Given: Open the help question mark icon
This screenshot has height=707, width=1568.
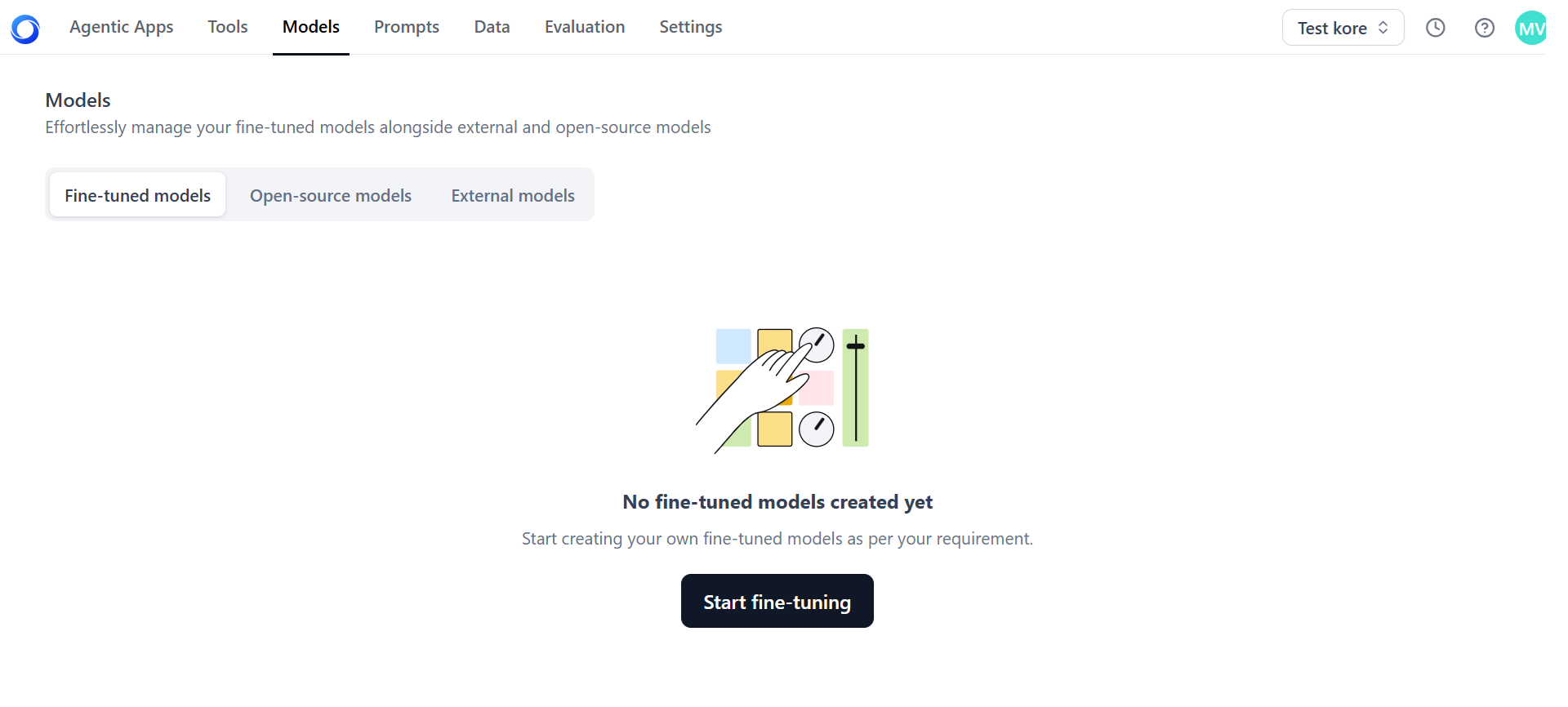Looking at the screenshot, I should coord(1484,28).
